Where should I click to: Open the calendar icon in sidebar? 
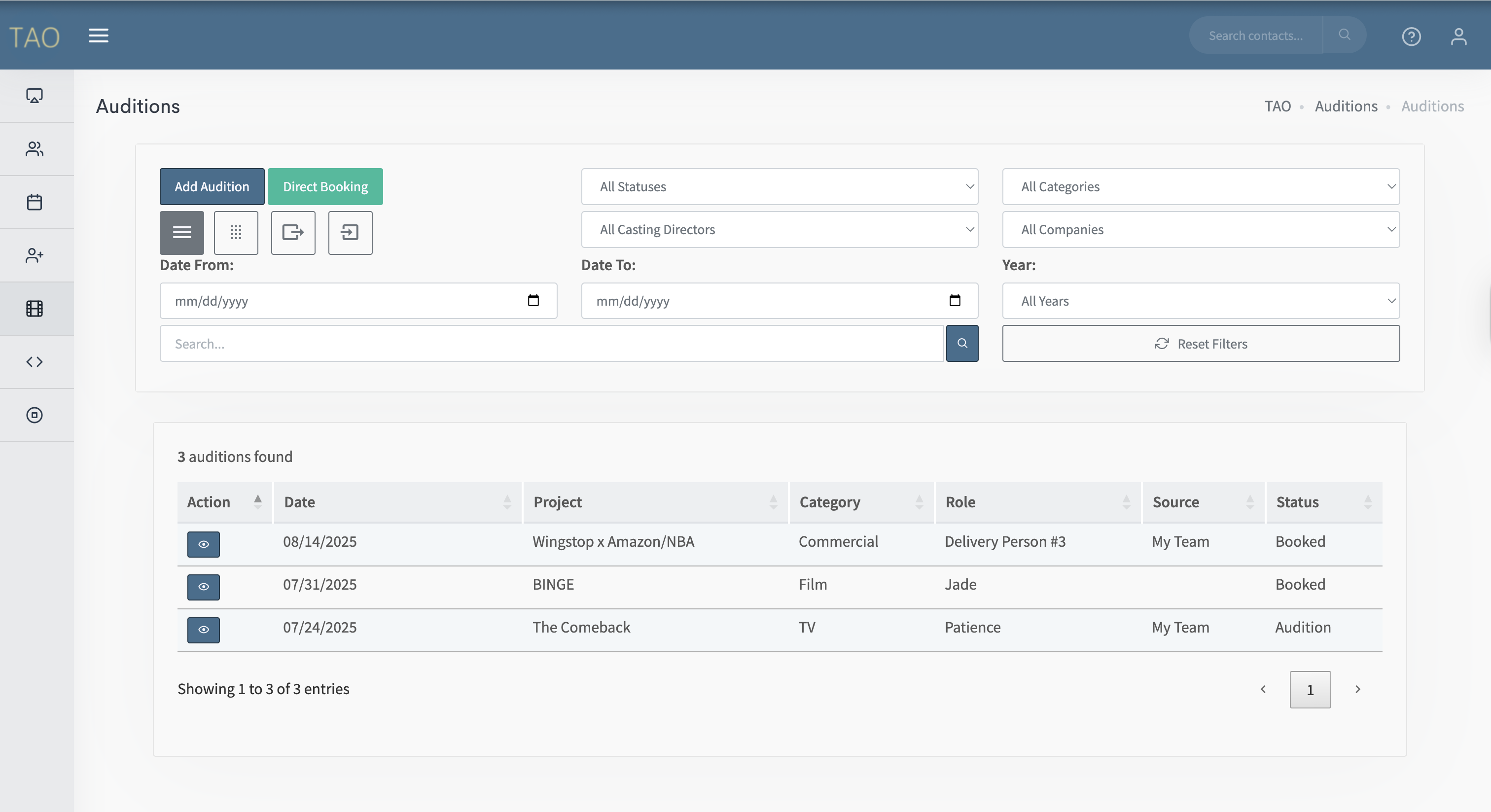point(35,202)
